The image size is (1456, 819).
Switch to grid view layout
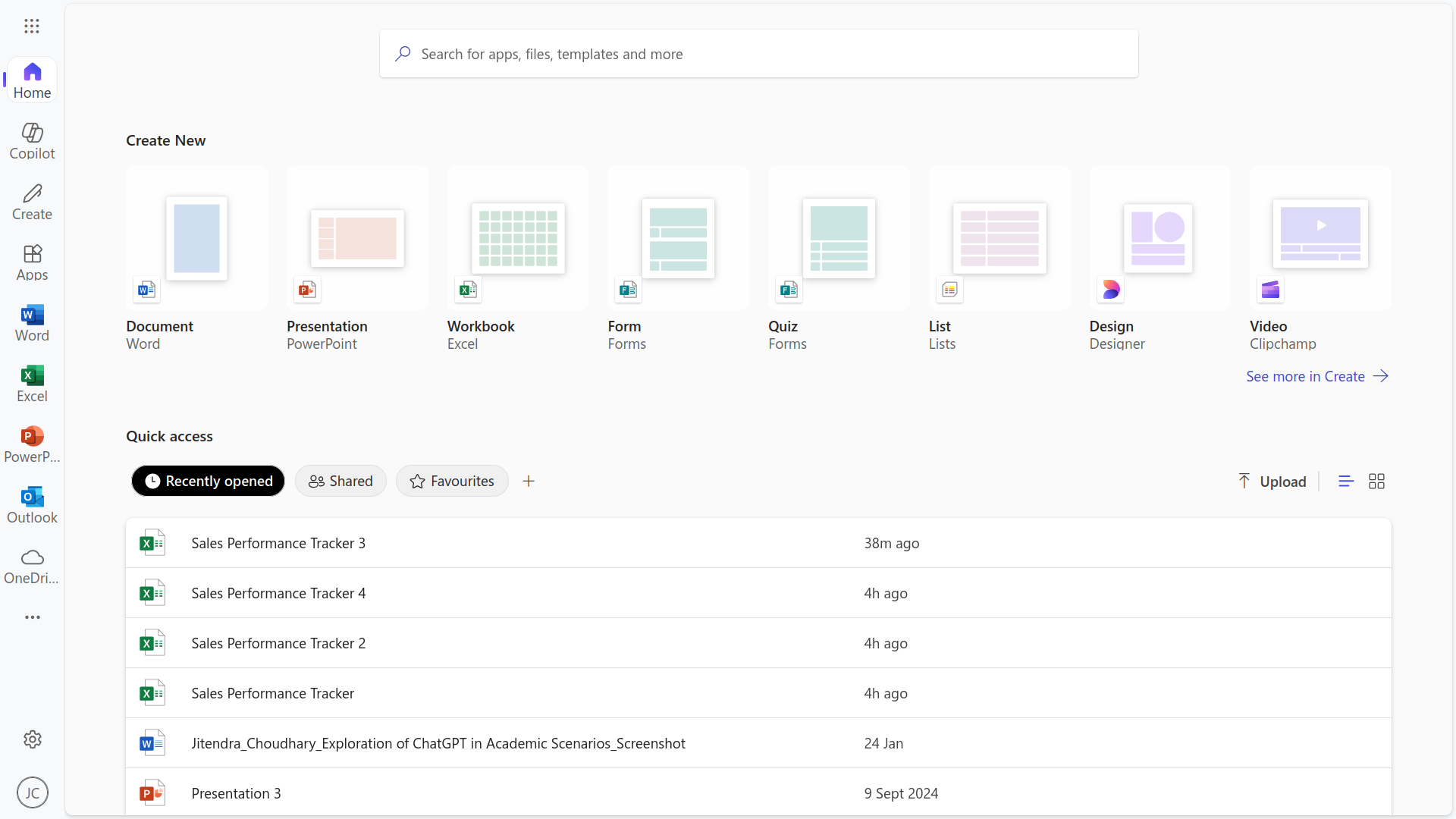[1376, 482]
